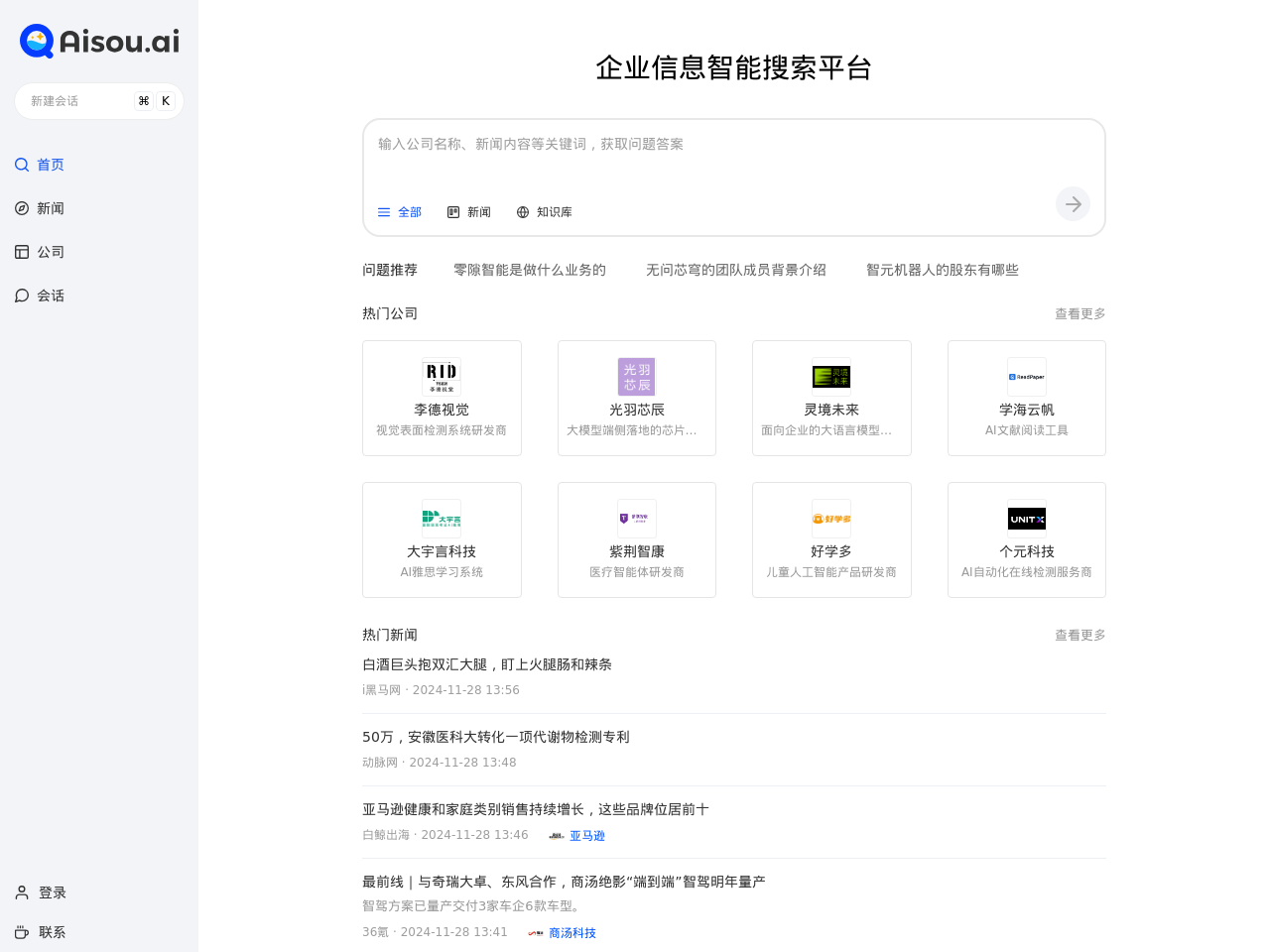Image resolution: width=1270 pixels, height=952 pixels.
Task: Click the 会话 chat bubble icon in sidebar
Action: [22, 296]
